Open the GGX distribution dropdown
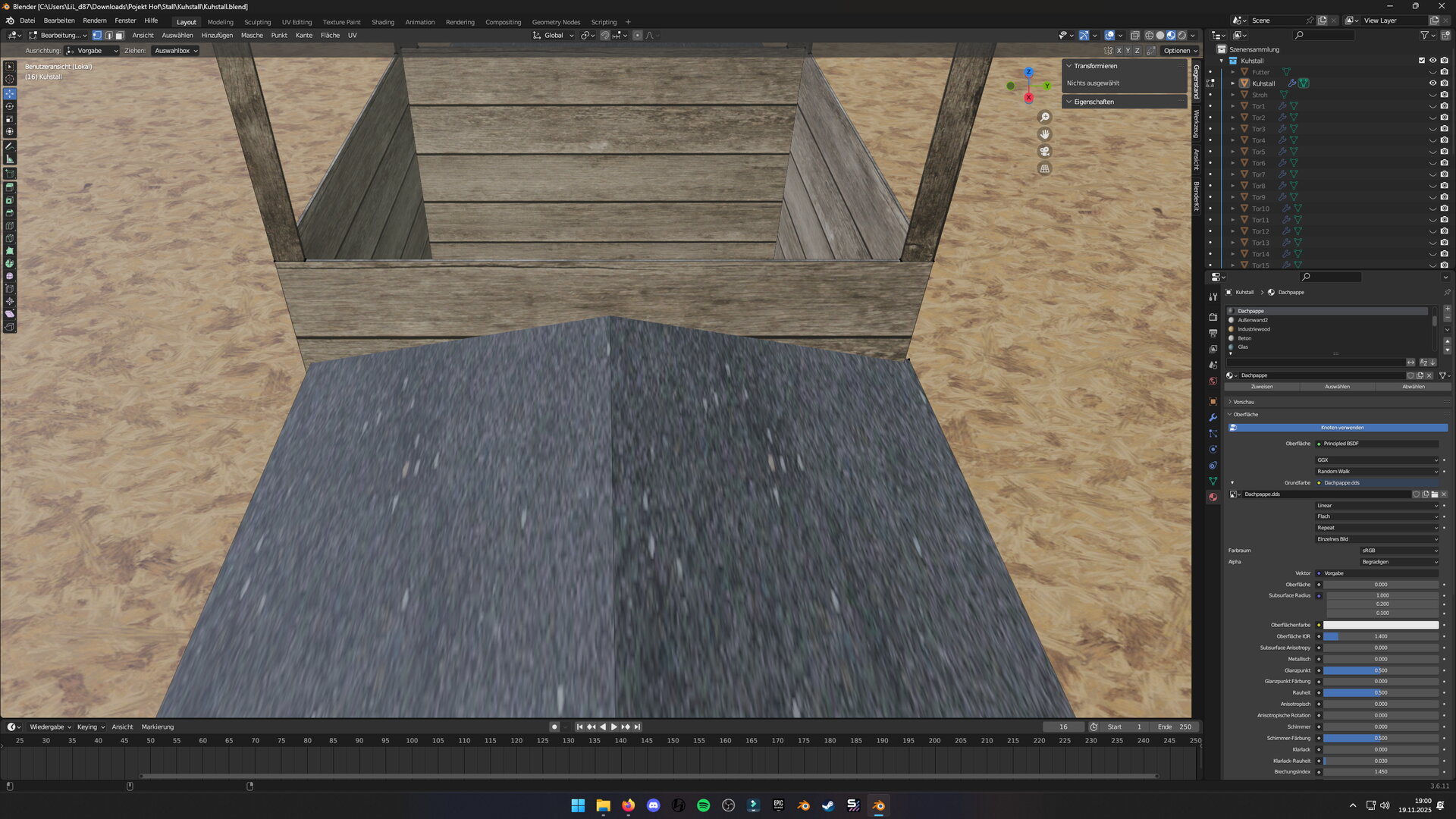1456x819 pixels. [1376, 460]
